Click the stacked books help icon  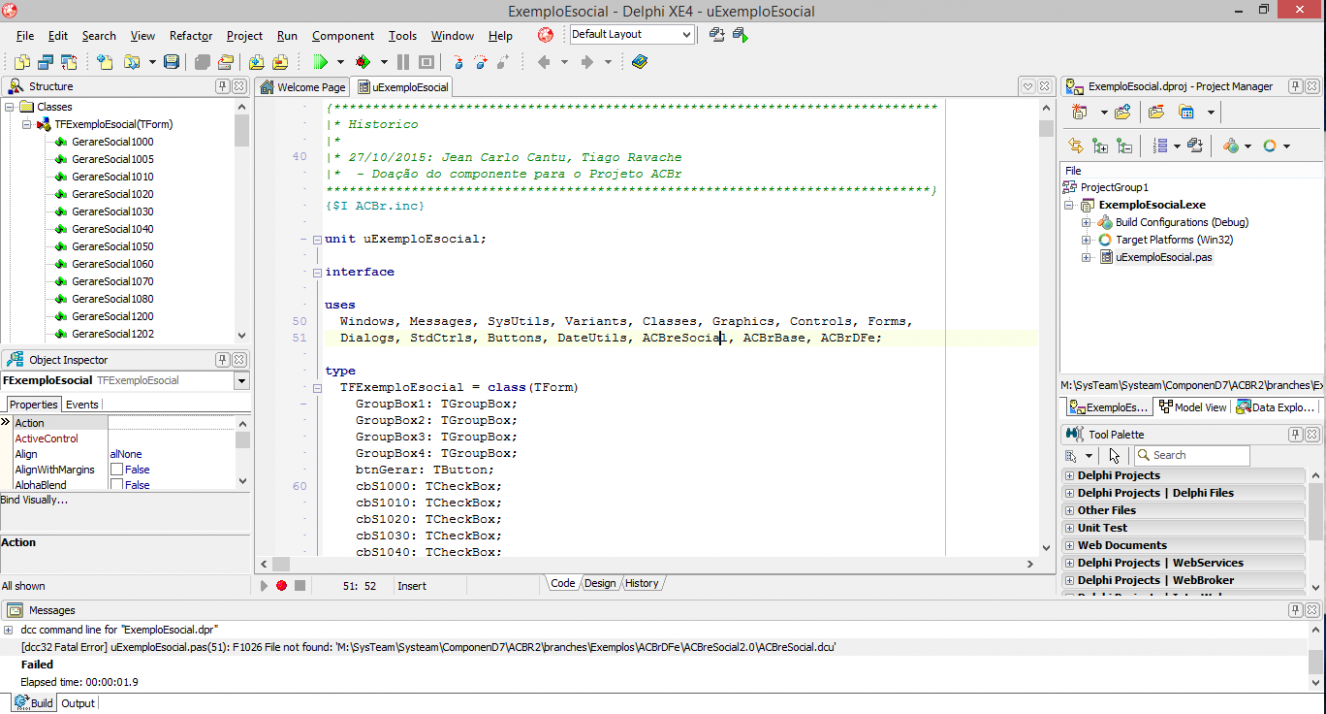[x=639, y=62]
